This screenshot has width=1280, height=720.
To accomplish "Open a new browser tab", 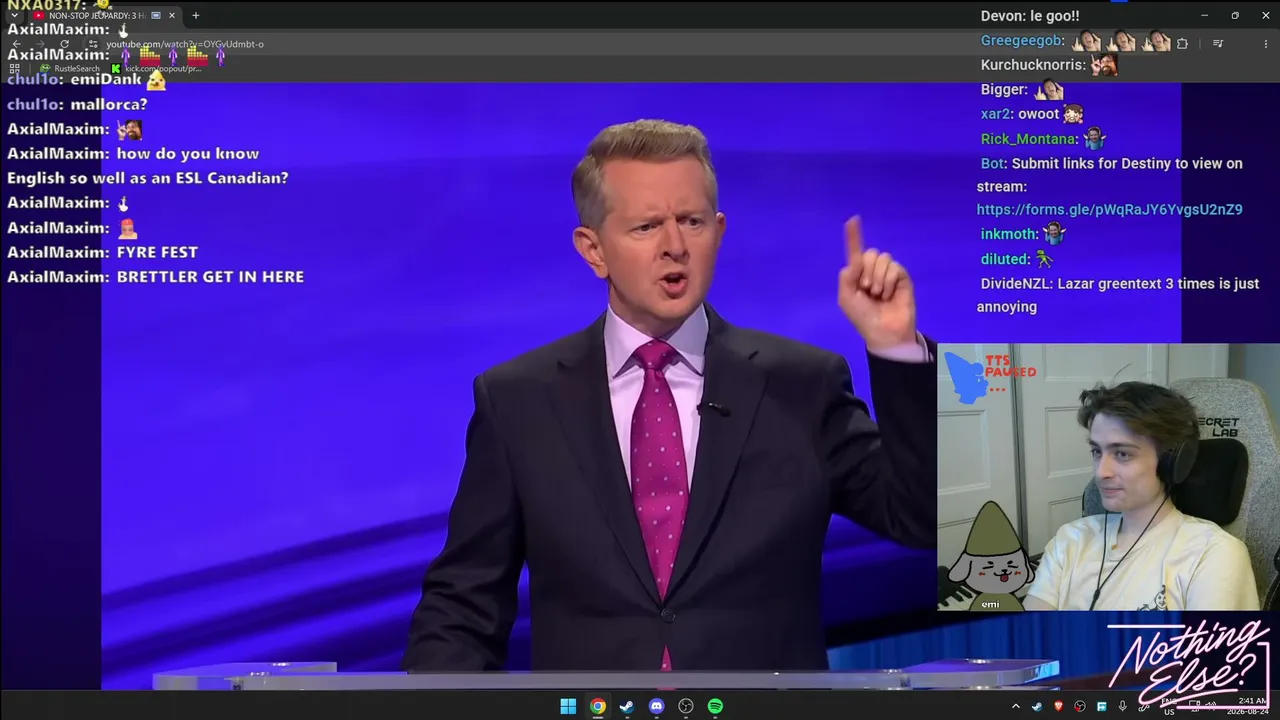I will pos(196,16).
